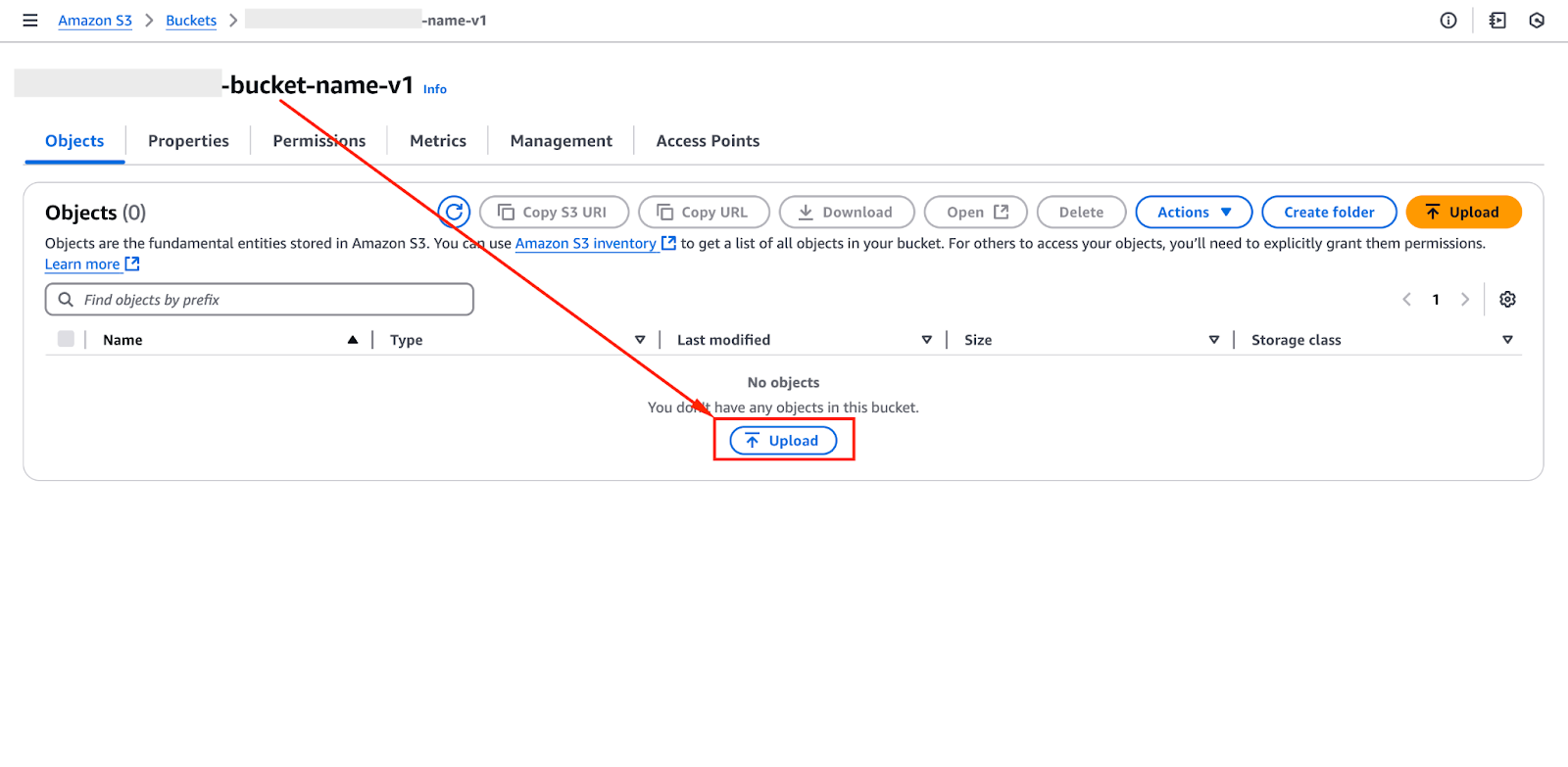Click Copy S3 URI button

554,212
